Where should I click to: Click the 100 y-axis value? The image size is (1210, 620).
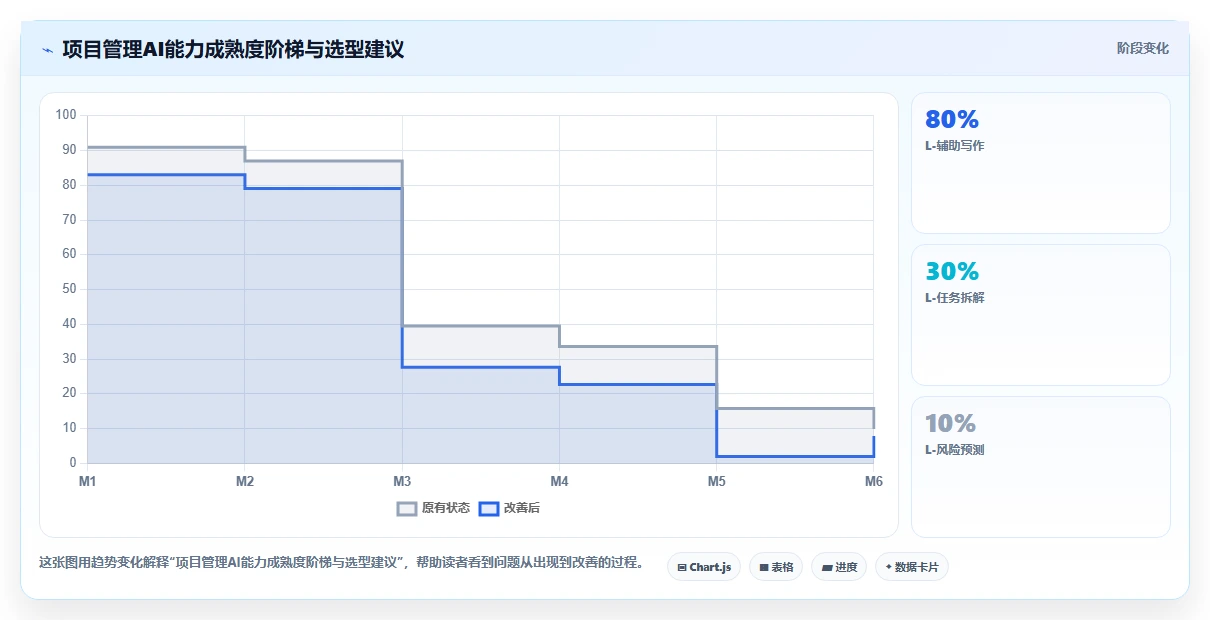pyautogui.click(x=66, y=115)
